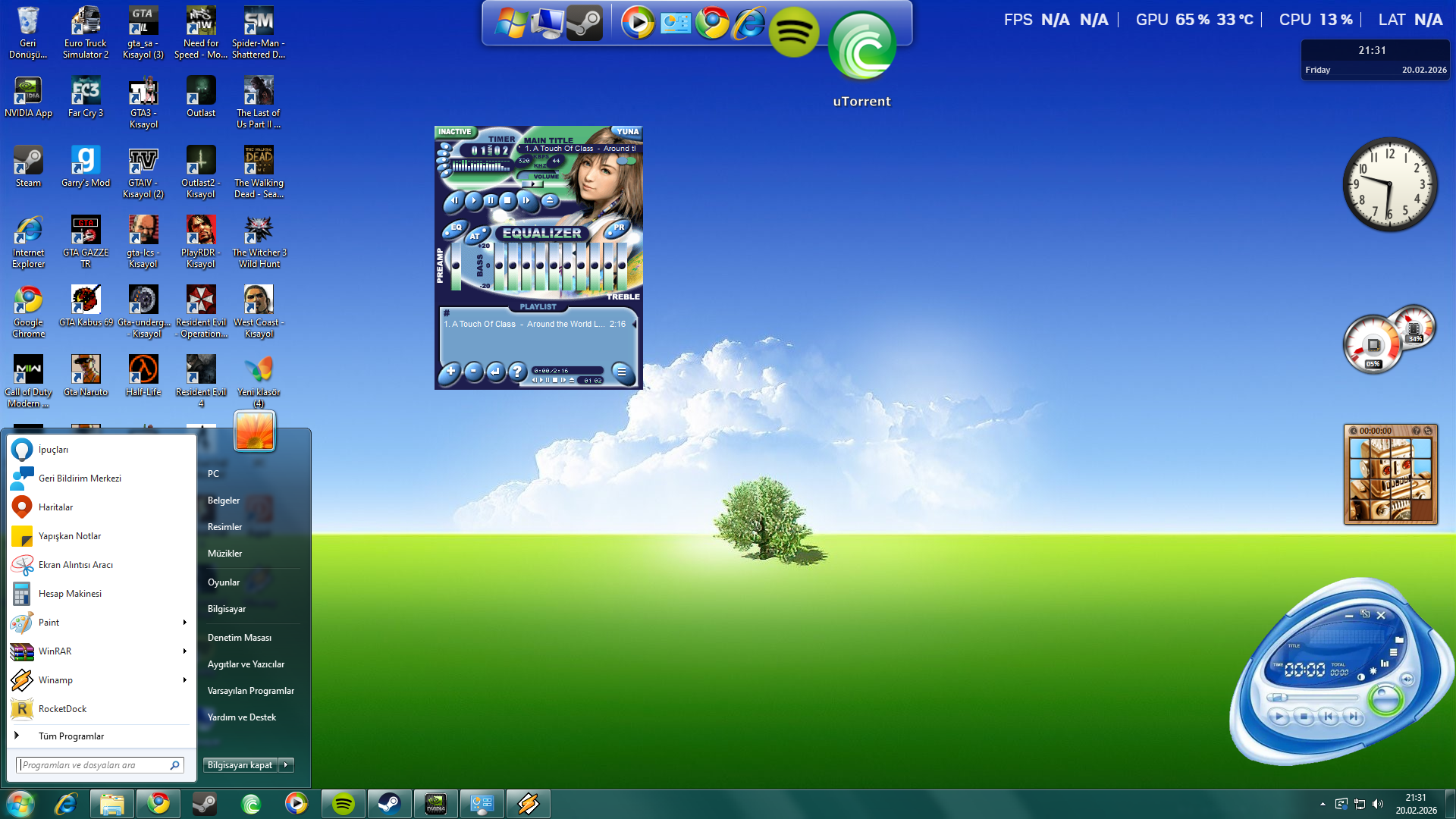Open shutdown options arrow next to Bilgisayarı kapat
This screenshot has height=819, width=1456.
tap(286, 765)
